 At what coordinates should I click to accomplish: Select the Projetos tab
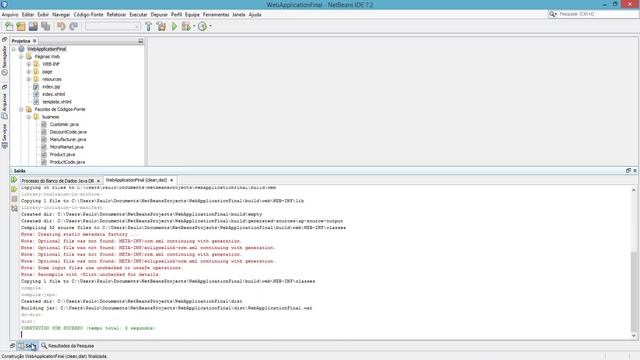pyautogui.click(x=21, y=41)
